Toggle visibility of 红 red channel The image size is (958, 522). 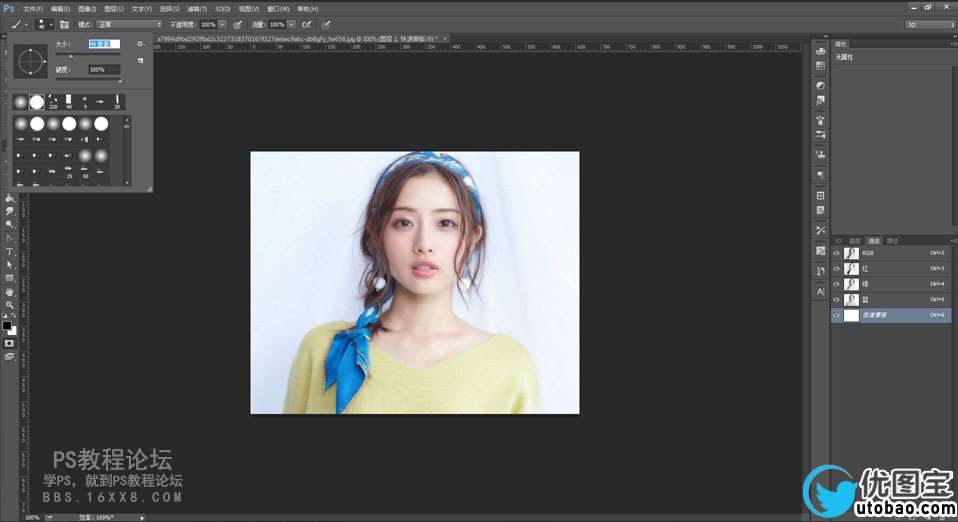click(x=836, y=268)
